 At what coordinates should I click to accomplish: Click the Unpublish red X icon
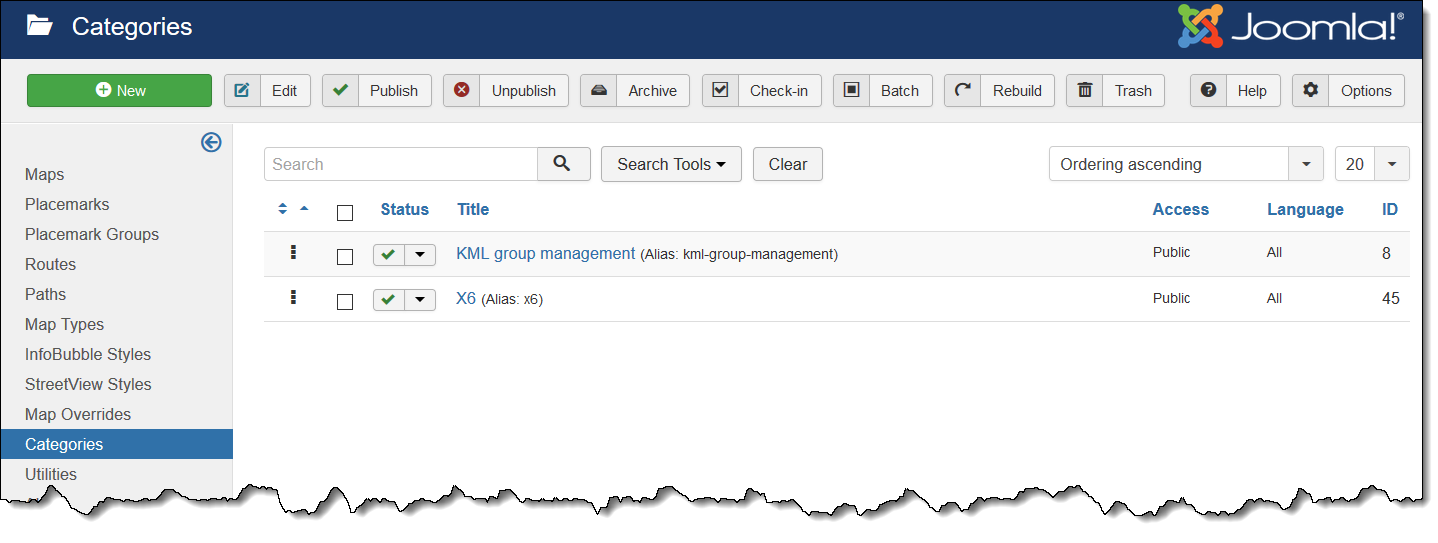point(462,90)
